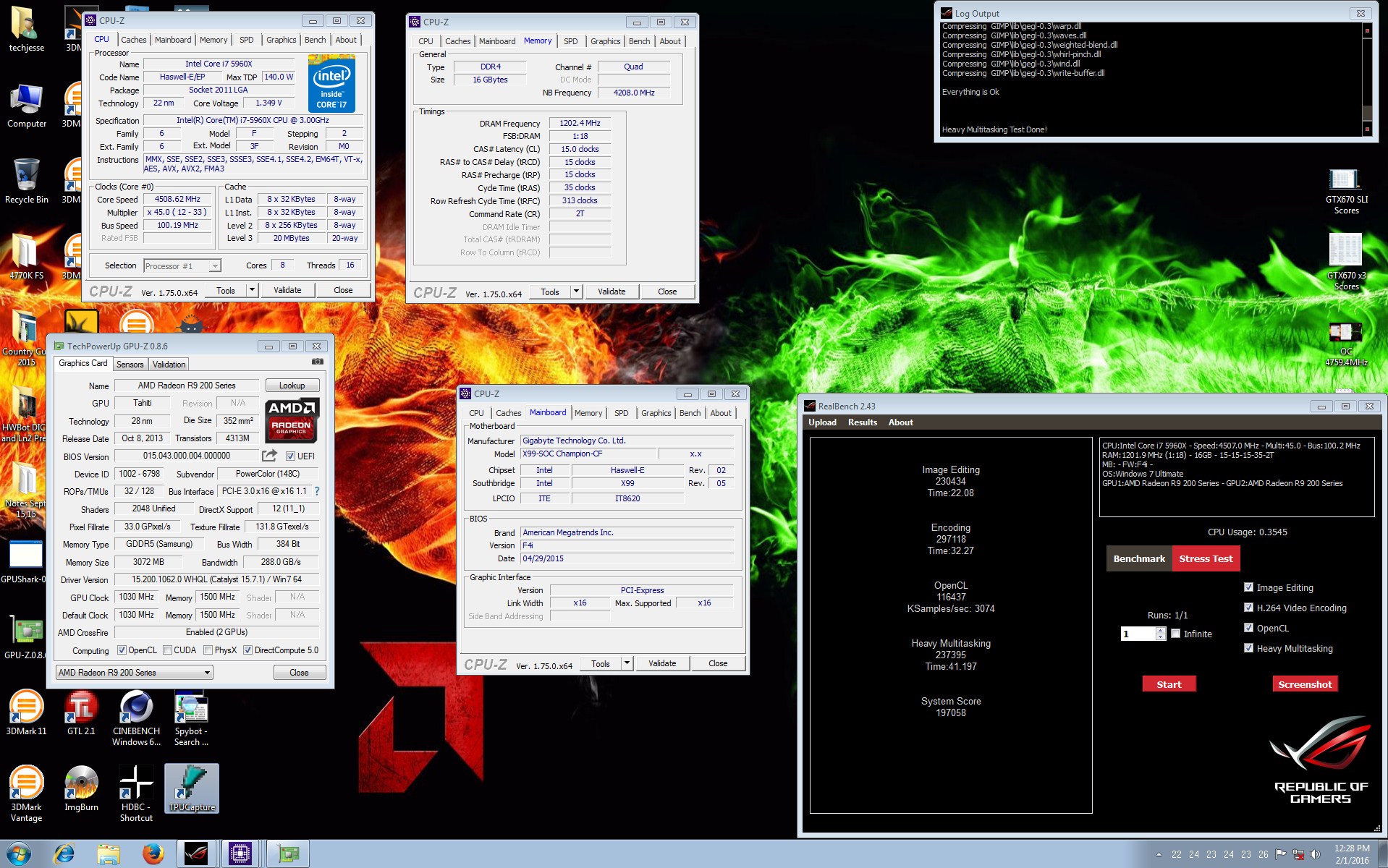Click the volume speaker tray icon
This screenshot has height=868, width=1388.
(1315, 854)
